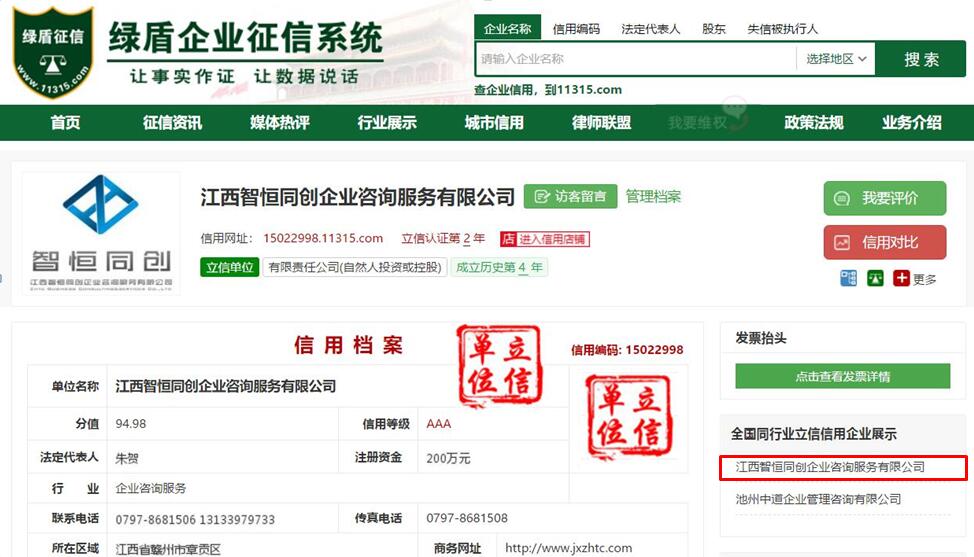Viewport: 974px width, 557px height.
Task: Click industry value 企业咨询服务
Action: tap(151, 488)
